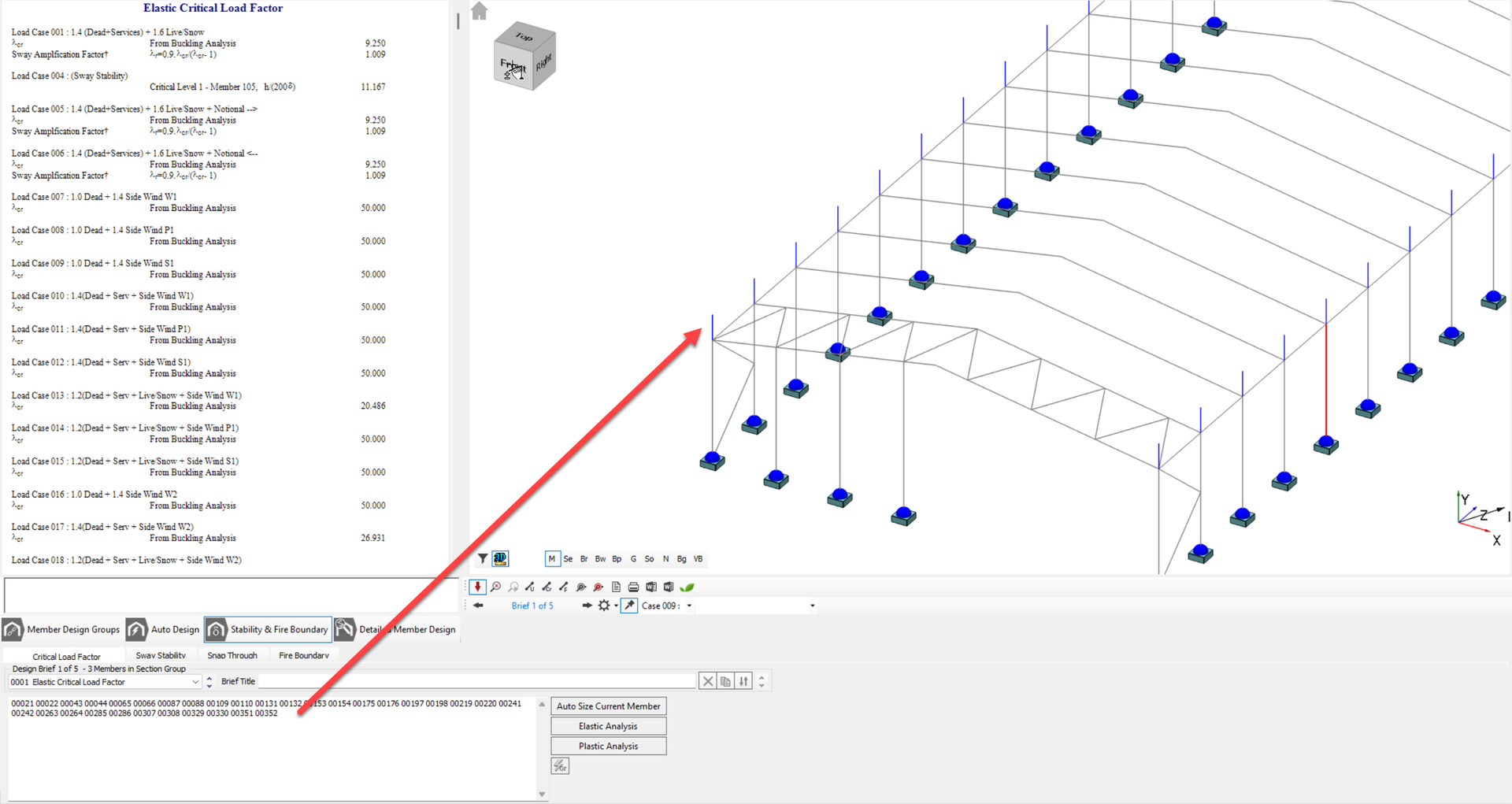Click the printer icon in toolbar
Image resolution: width=1512 pixels, height=804 pixels.
633,587
